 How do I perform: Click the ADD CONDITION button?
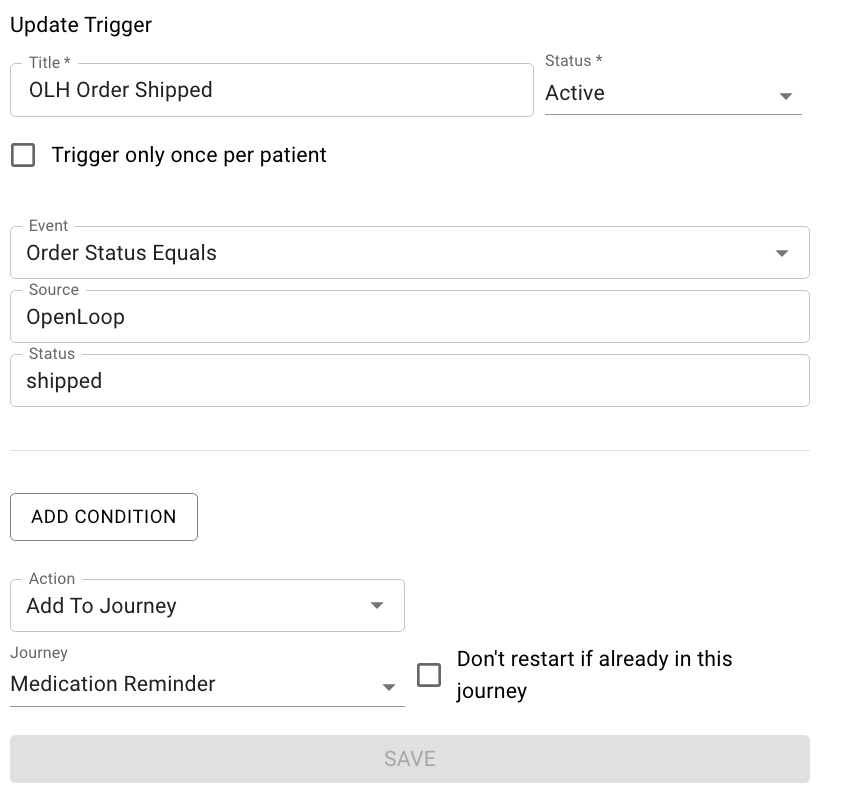pos(103,517)
